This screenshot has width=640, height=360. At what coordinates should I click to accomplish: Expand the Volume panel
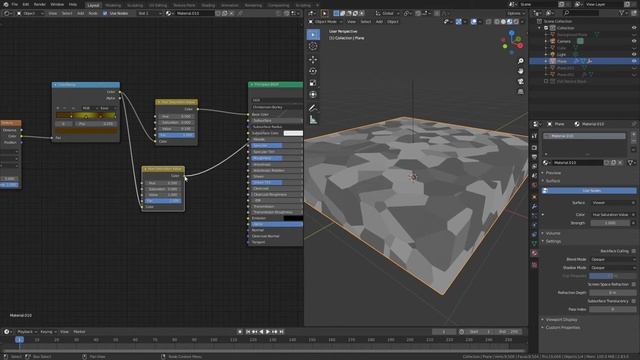553,233
